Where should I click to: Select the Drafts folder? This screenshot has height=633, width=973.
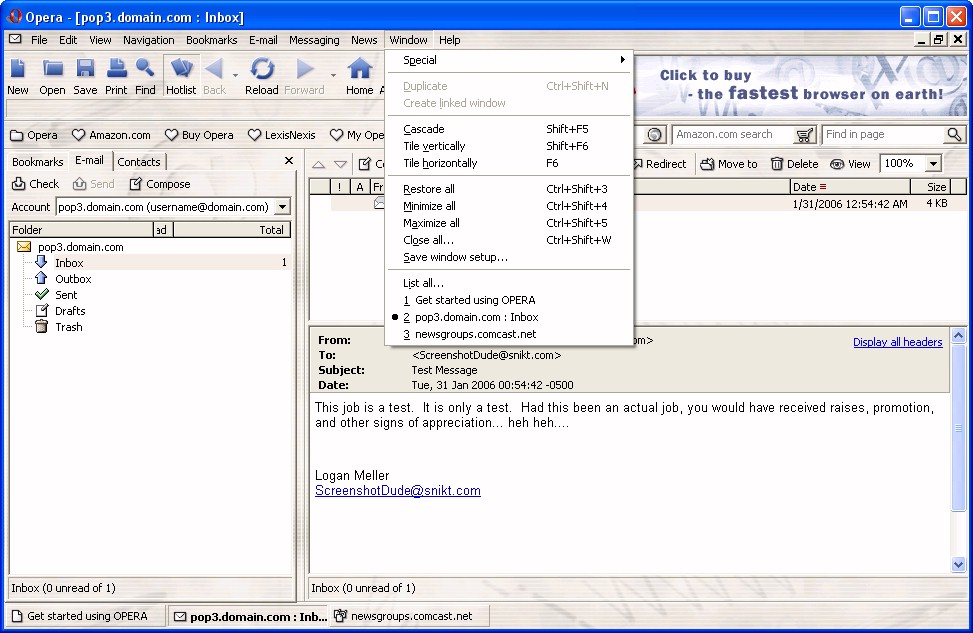(x=70, y=311)
